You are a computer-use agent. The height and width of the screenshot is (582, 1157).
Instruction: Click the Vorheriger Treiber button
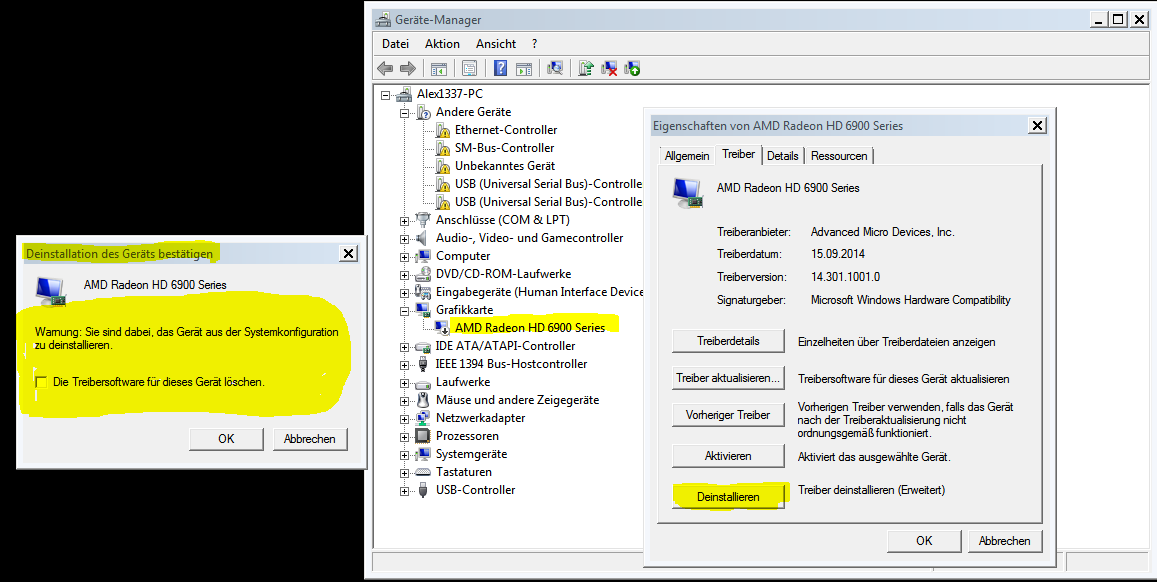[x=728, y=415]
